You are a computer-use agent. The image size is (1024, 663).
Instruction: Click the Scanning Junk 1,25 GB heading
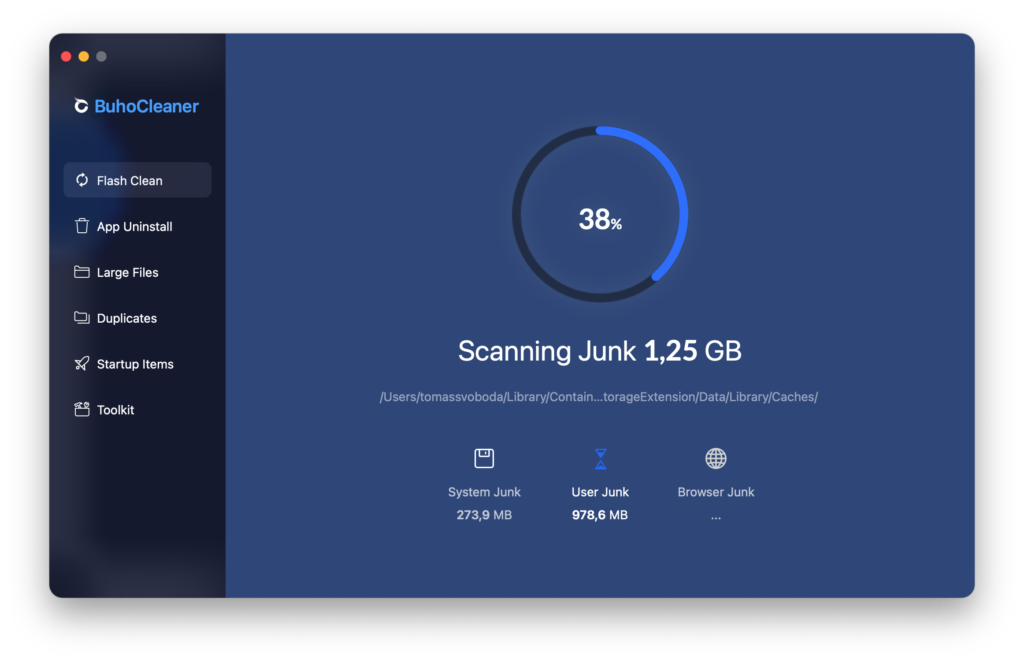tap(600, 351)
